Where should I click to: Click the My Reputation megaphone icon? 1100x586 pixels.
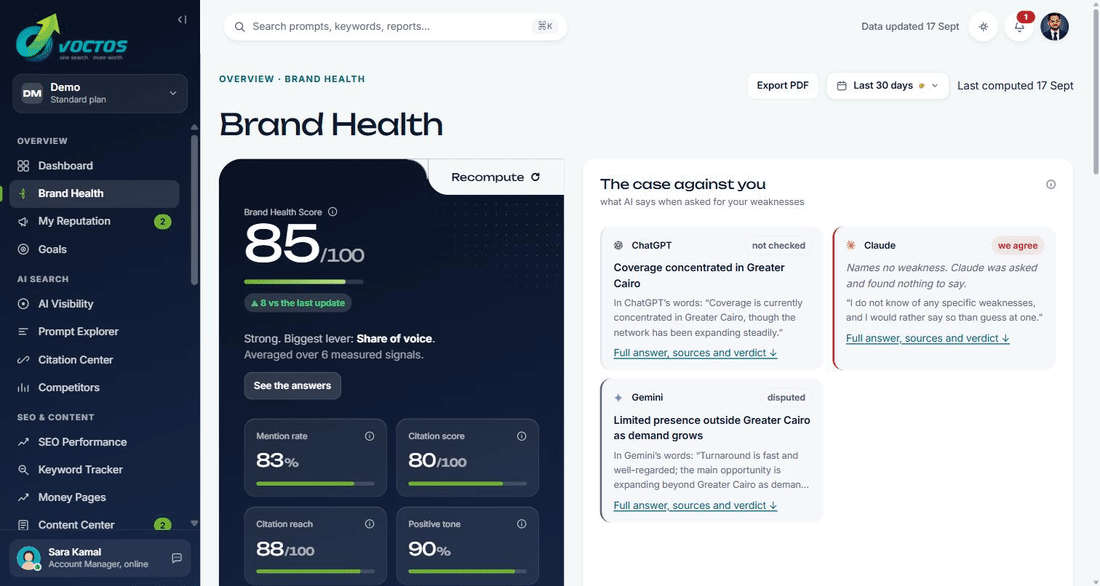pos(23,221)
